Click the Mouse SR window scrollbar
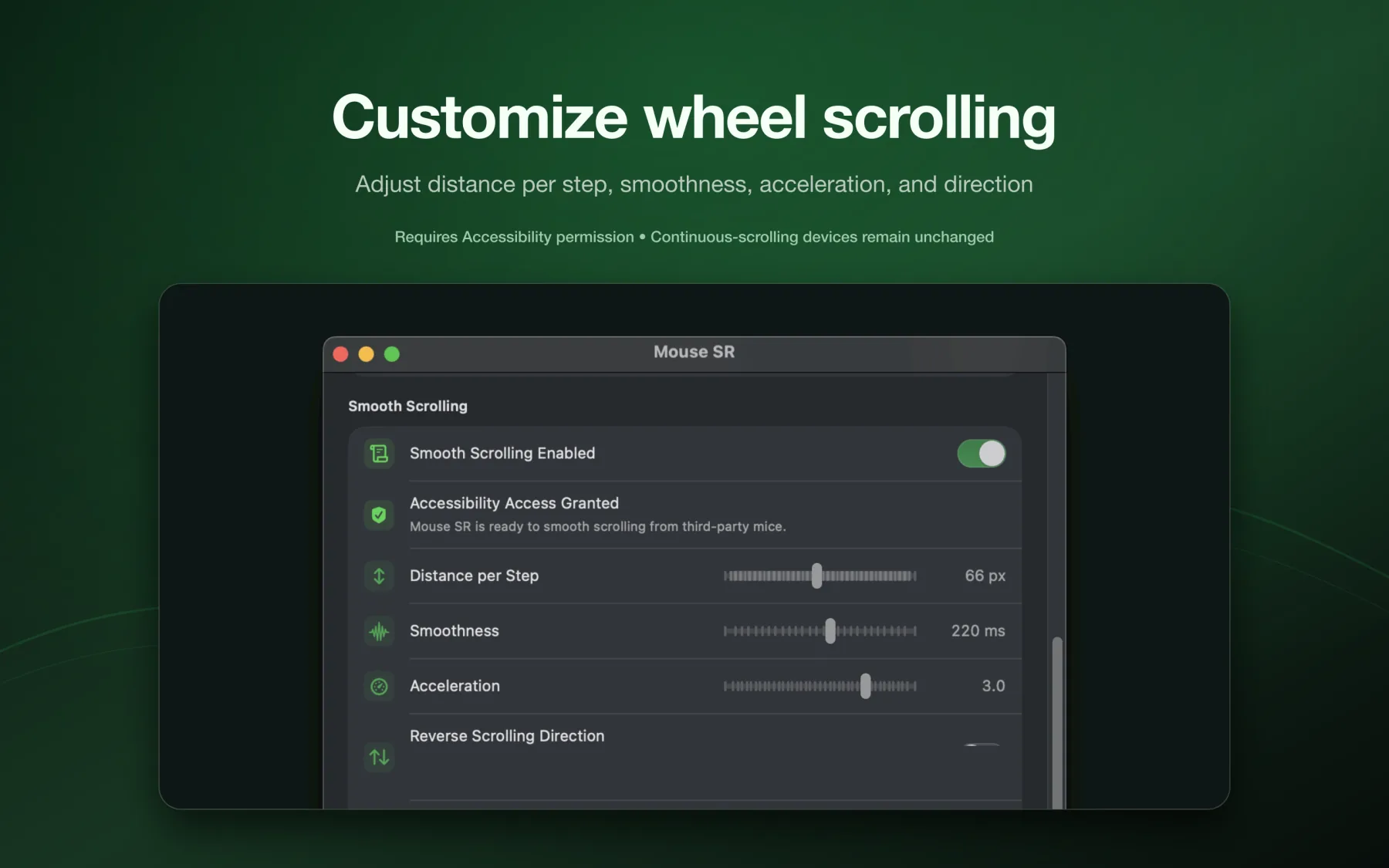The height and width of the screenshot is (868, 1389). pyautogui.click(x=1057, y=722)
